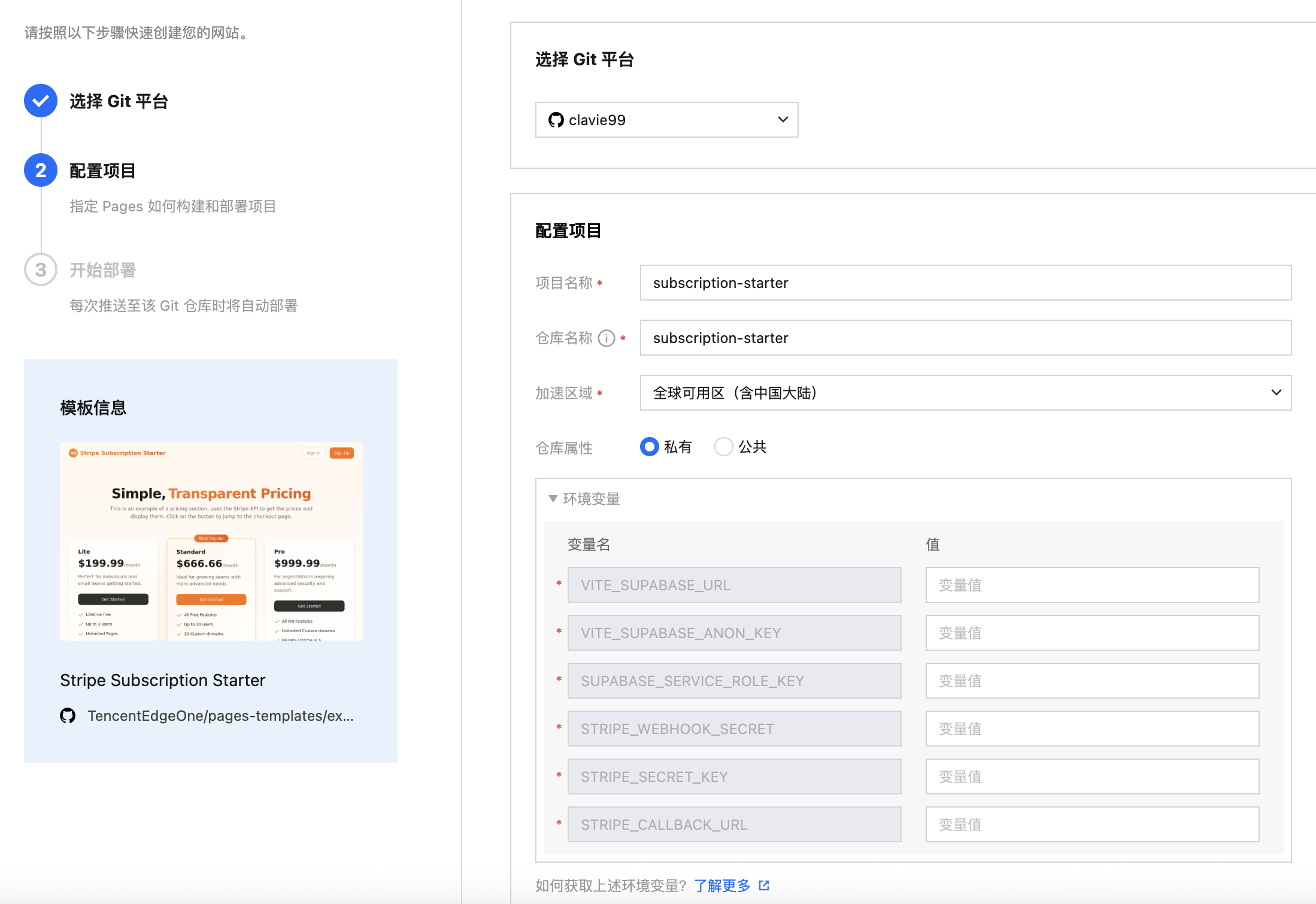Open the clavie99 Git account dropdown
The height and width of the screenshot is (904, 1316).
666,120
